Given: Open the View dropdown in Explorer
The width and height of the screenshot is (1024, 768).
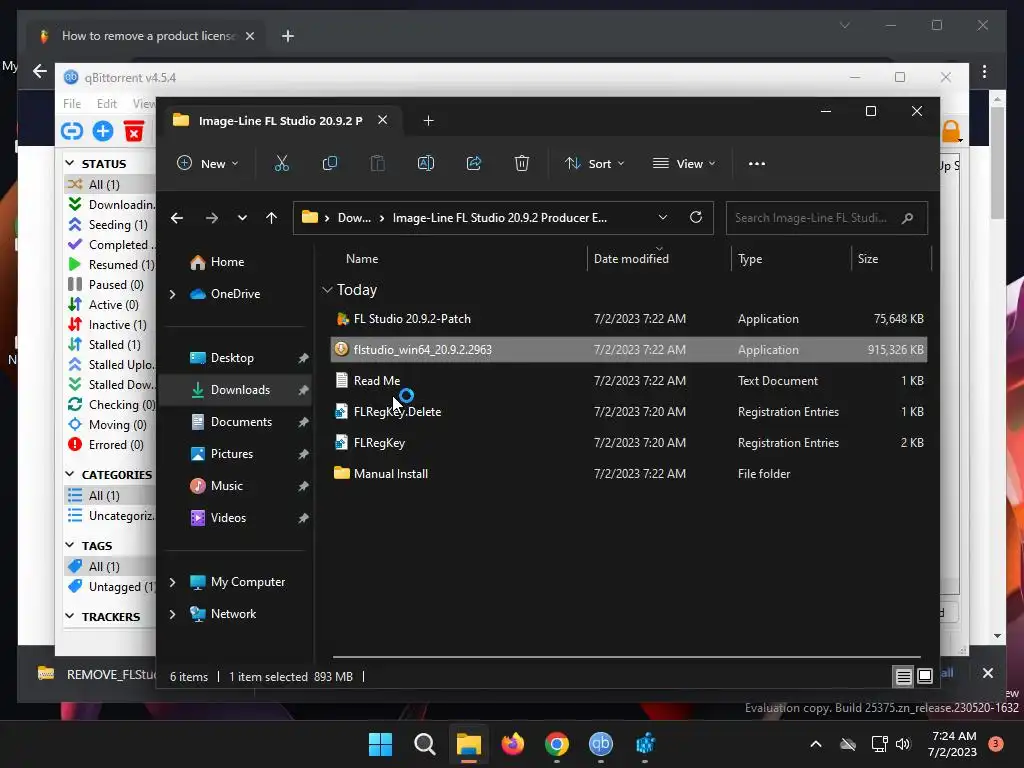Looking at the screenshot, I should [x=684, y=163].
